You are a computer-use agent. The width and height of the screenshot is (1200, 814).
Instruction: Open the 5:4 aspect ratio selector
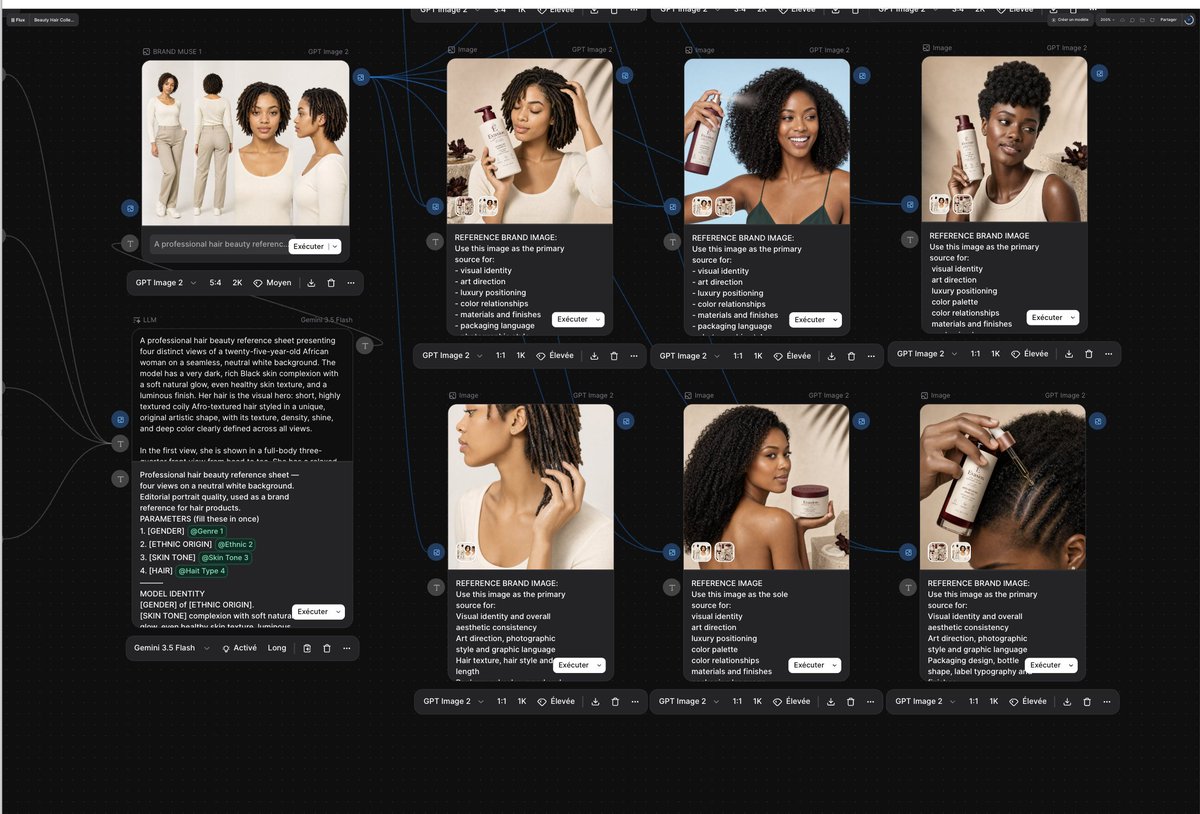click(x=215, y=283)
